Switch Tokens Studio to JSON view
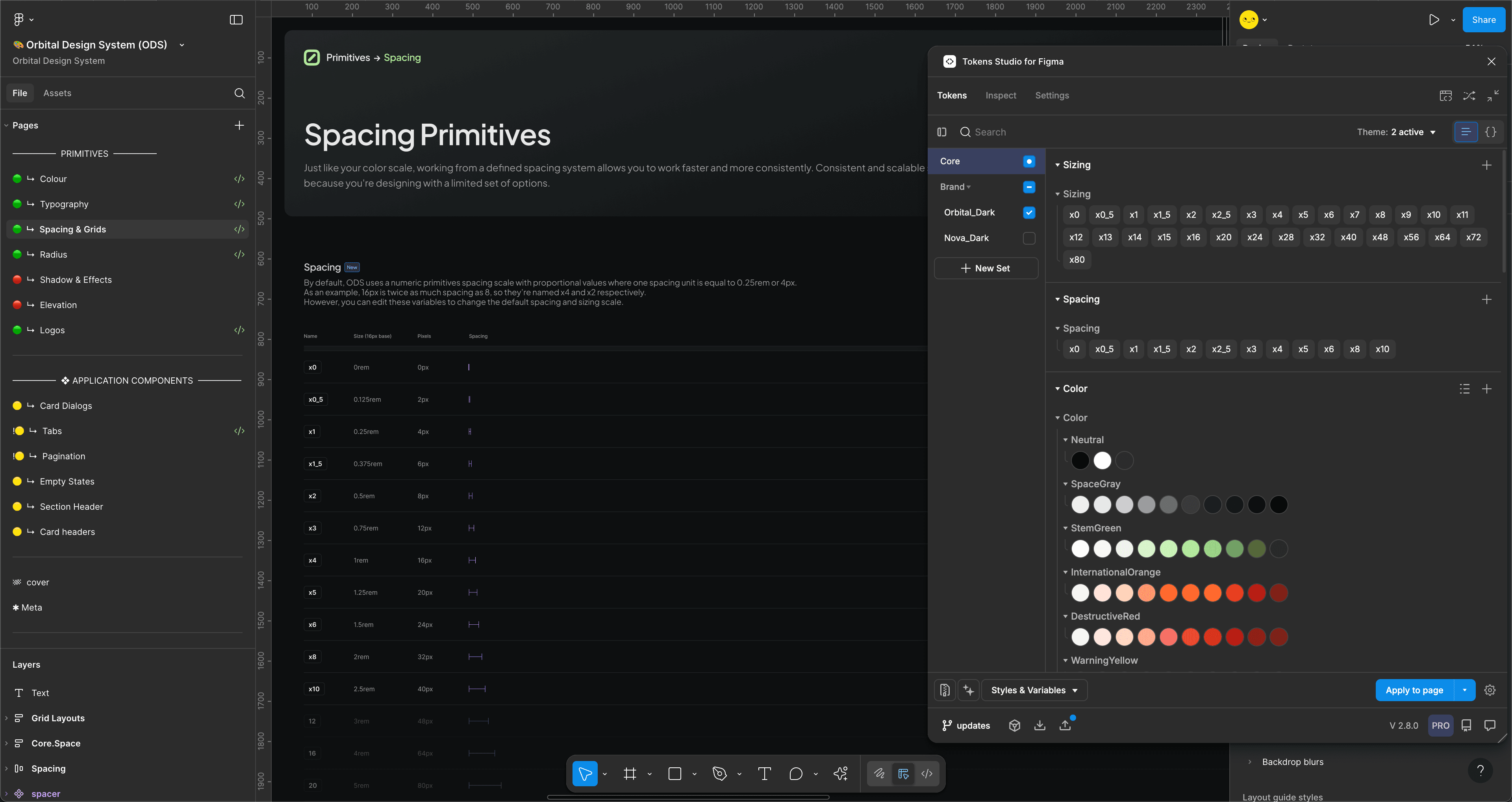1512x802 pixels. (1490, 132)
